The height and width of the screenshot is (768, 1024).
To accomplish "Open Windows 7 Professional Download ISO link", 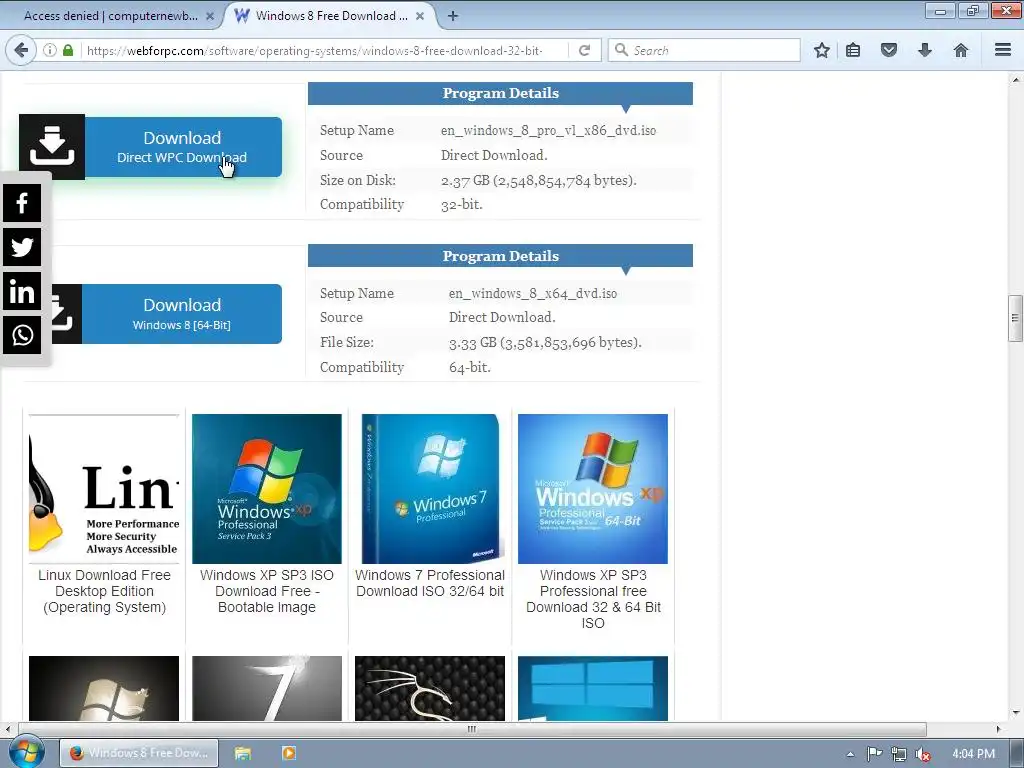I will coord(430,583).
